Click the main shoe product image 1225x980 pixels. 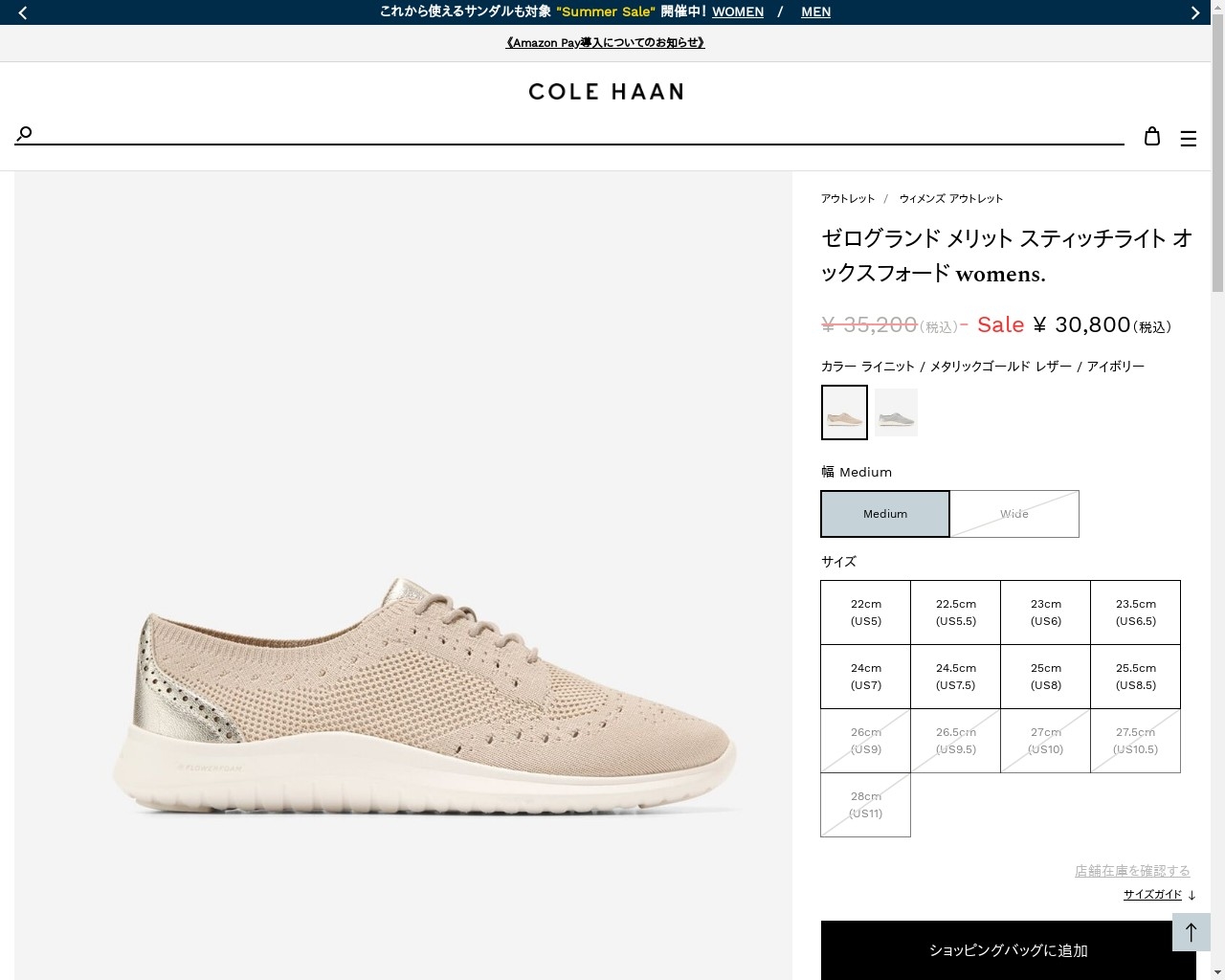403,576
